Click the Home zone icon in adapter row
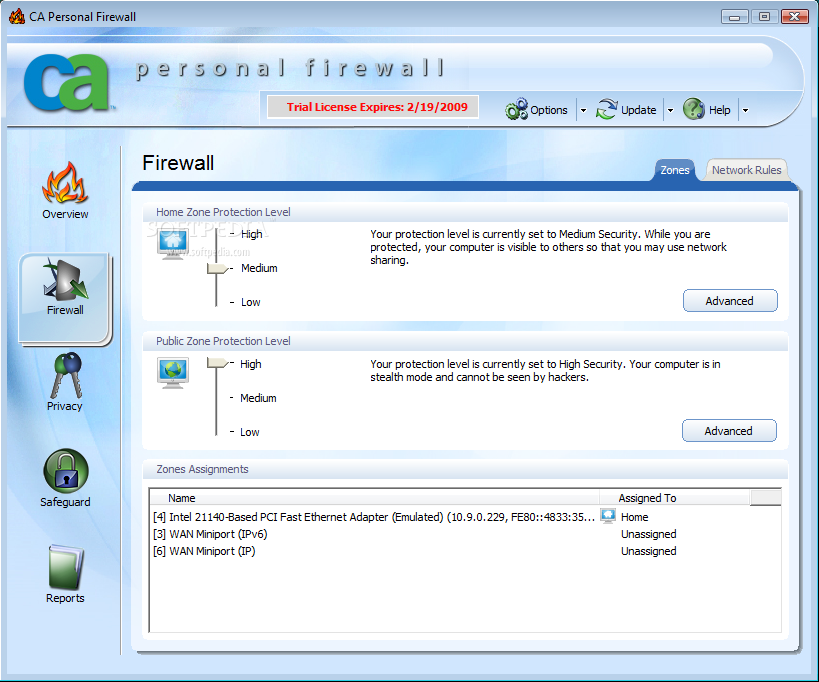 pos(607,516)
